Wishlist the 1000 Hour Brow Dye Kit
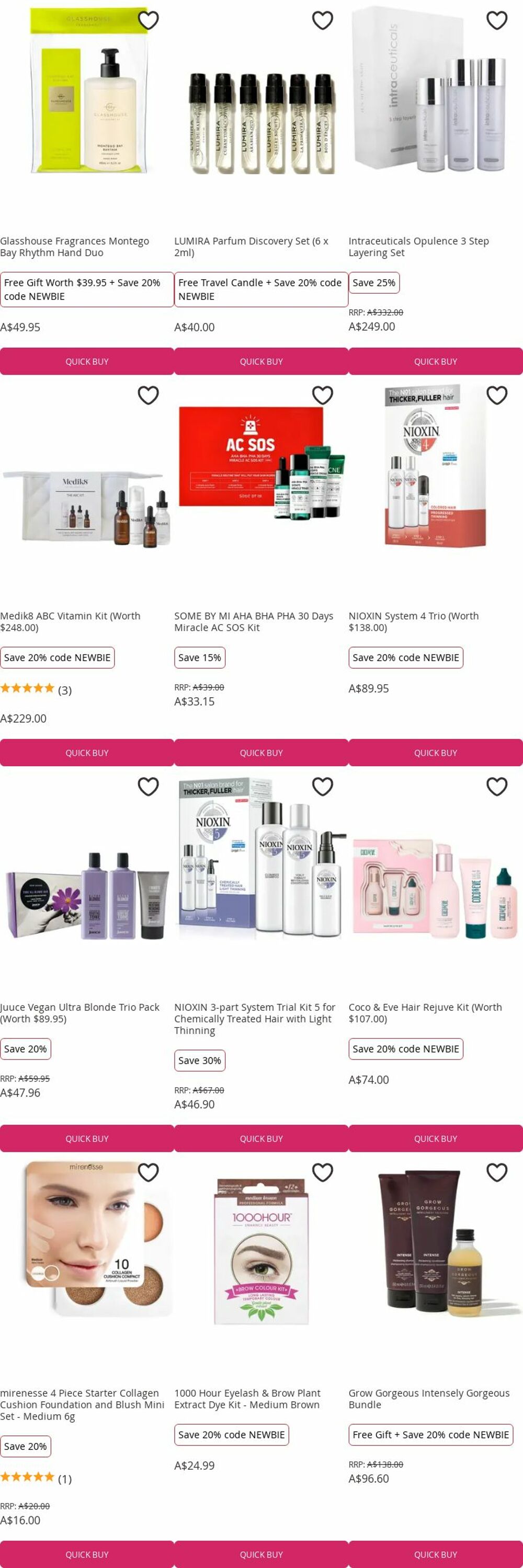 [322, 1172]
